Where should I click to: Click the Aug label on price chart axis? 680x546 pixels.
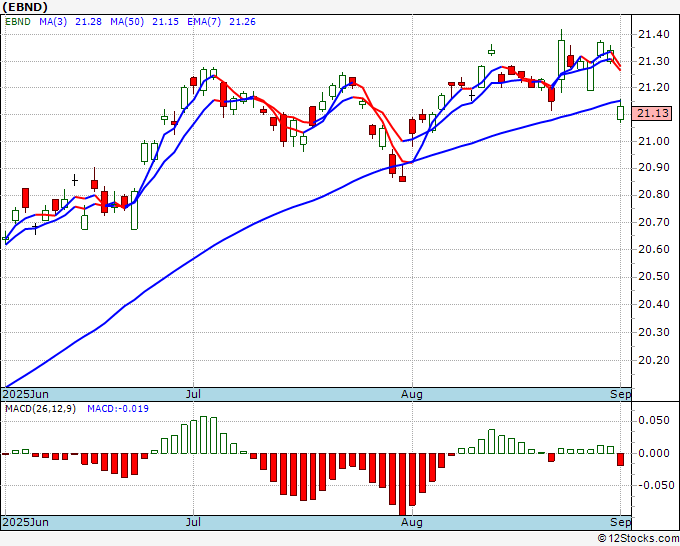click(x=412, y=394)
